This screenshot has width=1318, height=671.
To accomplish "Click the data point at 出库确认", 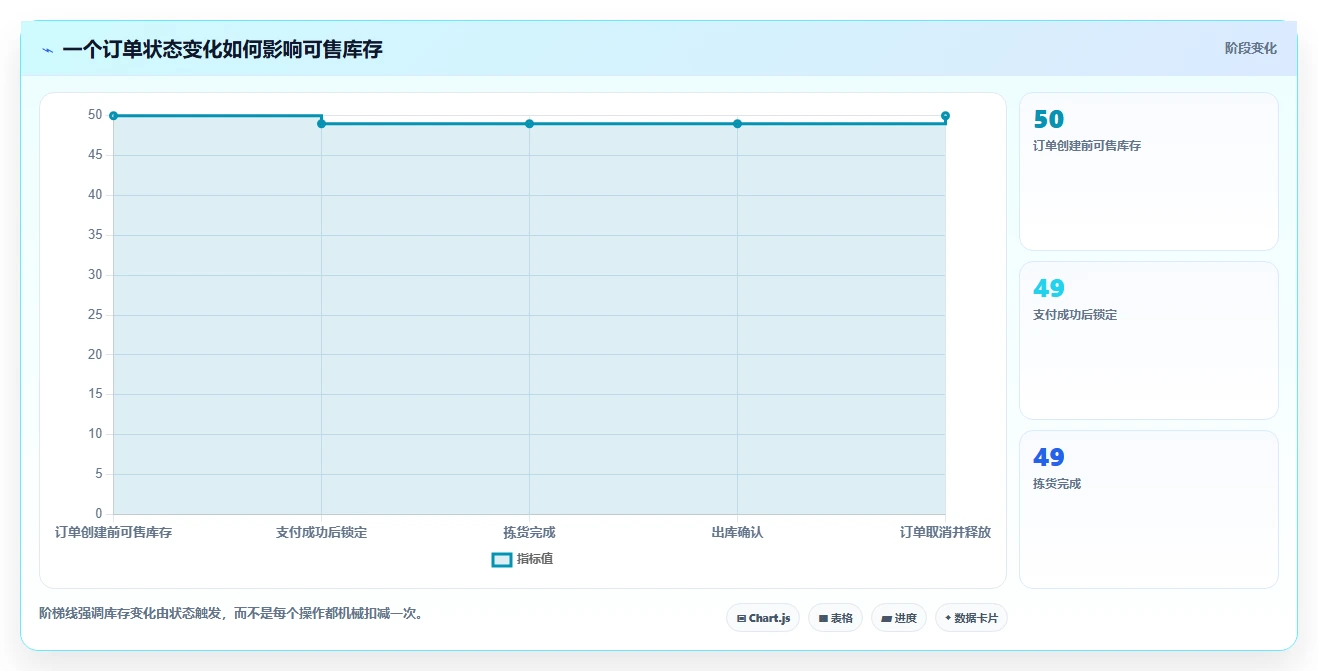I will [x=737, y=124].
